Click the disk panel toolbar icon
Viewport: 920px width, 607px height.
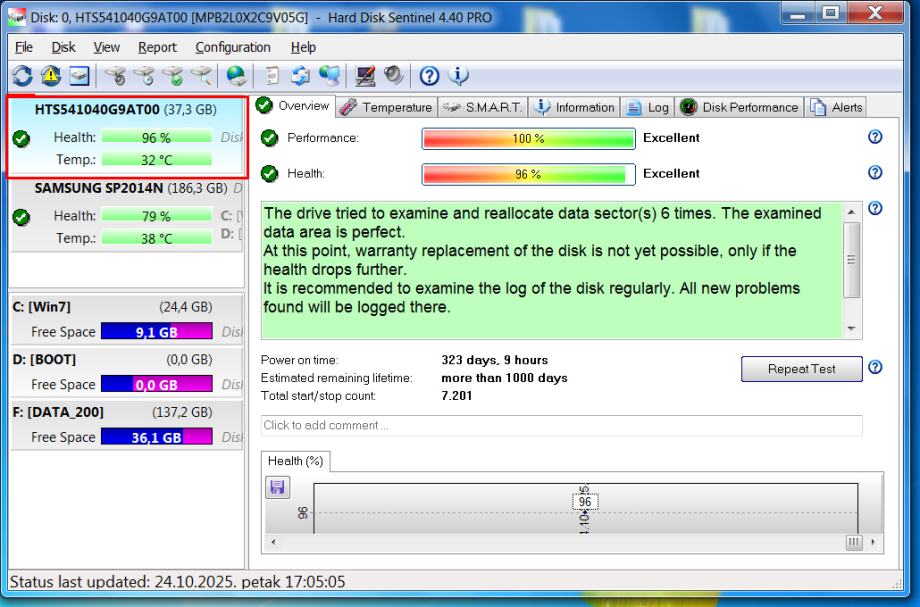(79, 76)
